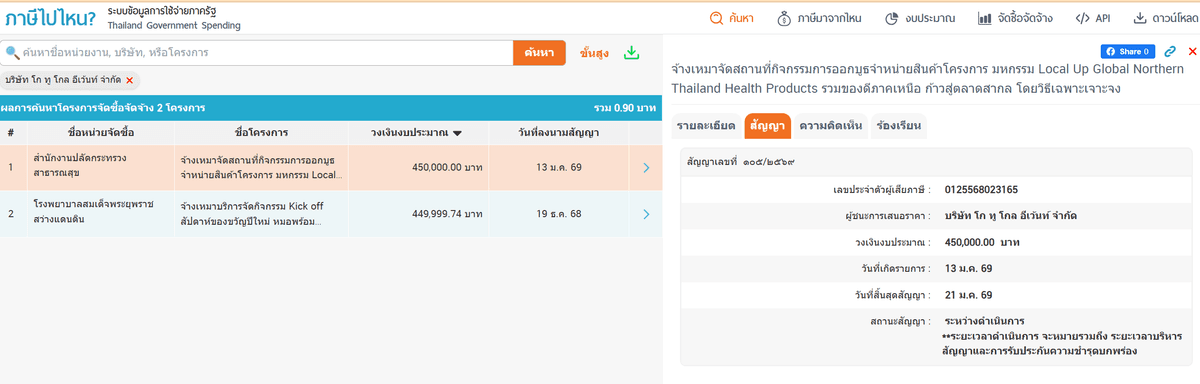The image size is (1200, 384).
Task: Switch to the ความคิดเห็น tab
Action: point(830,126)
